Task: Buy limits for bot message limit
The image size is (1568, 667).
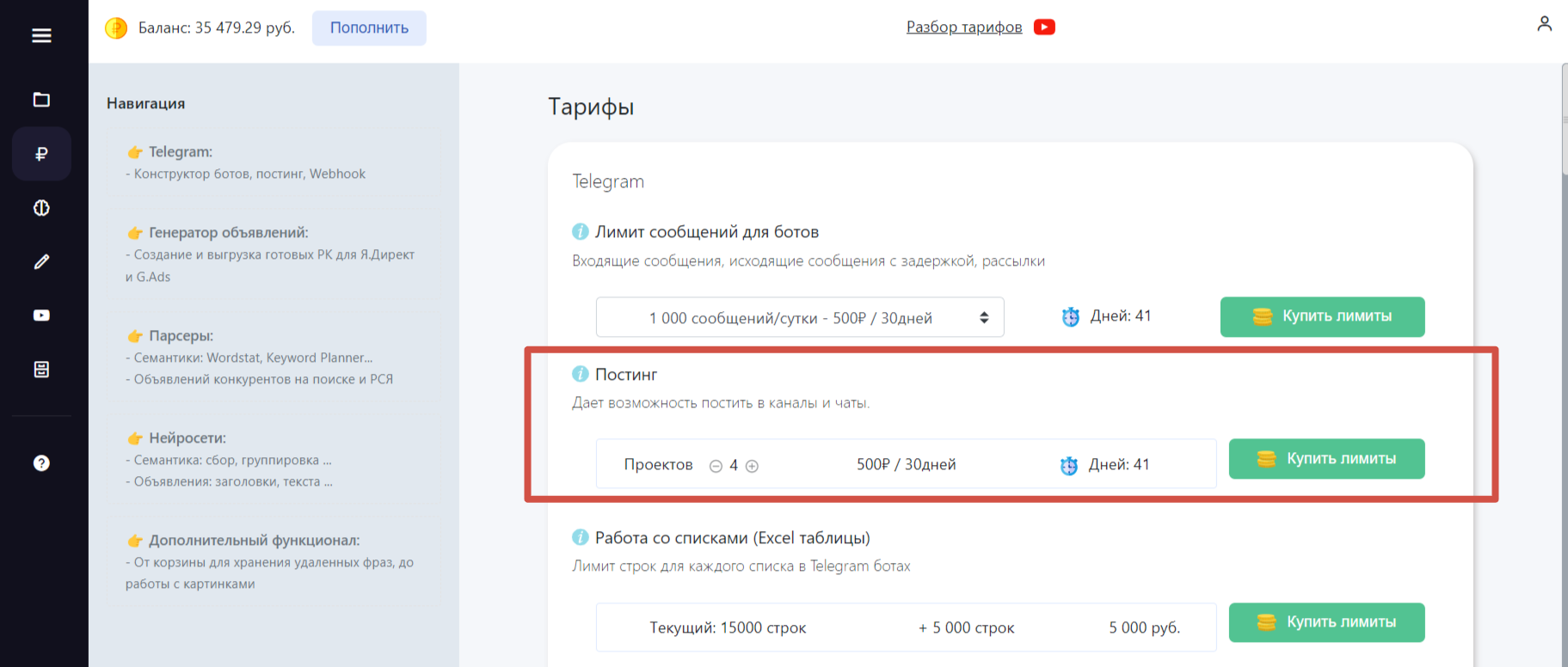Action: 1322,316
